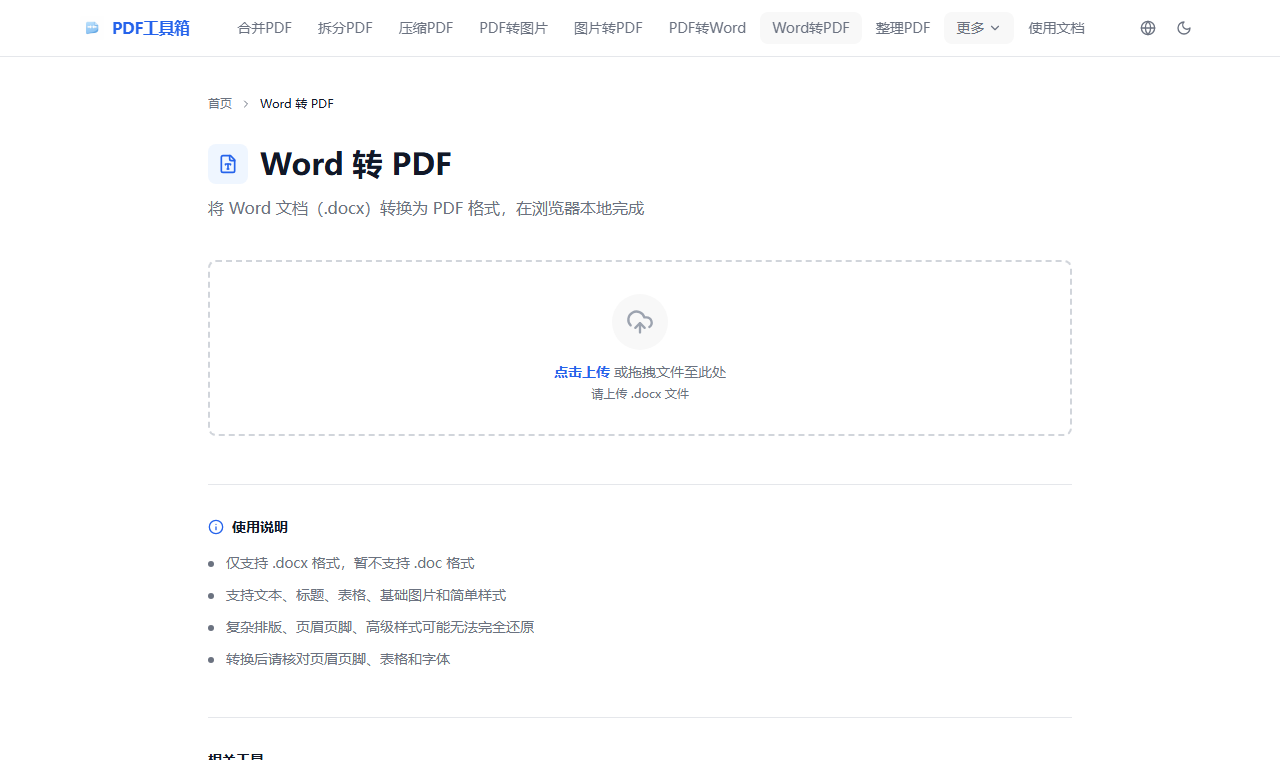Click the 或拖拽文件至此处 text

point(670,372)
